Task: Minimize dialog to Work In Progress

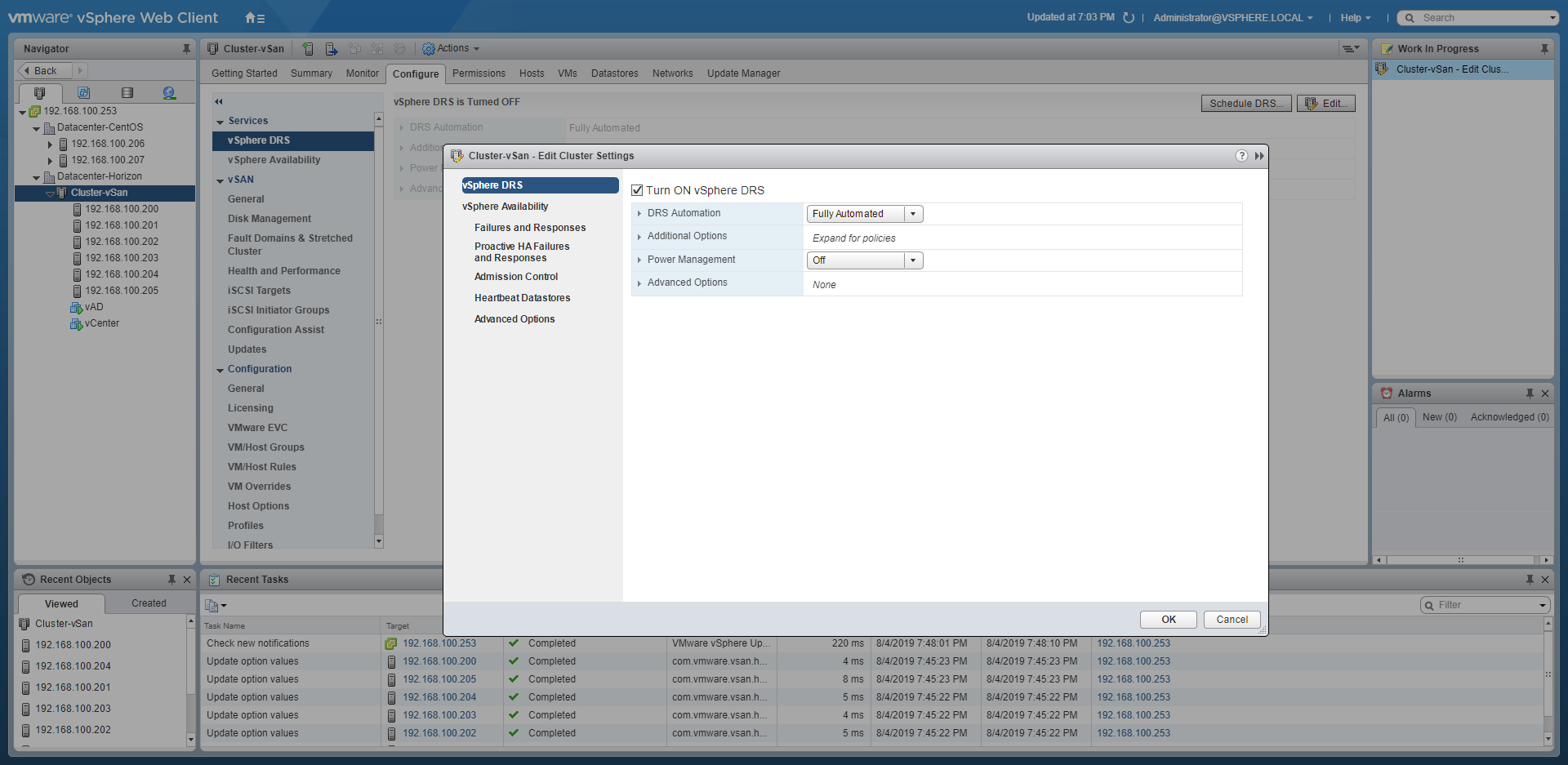Action: [x=1258, y=156]
